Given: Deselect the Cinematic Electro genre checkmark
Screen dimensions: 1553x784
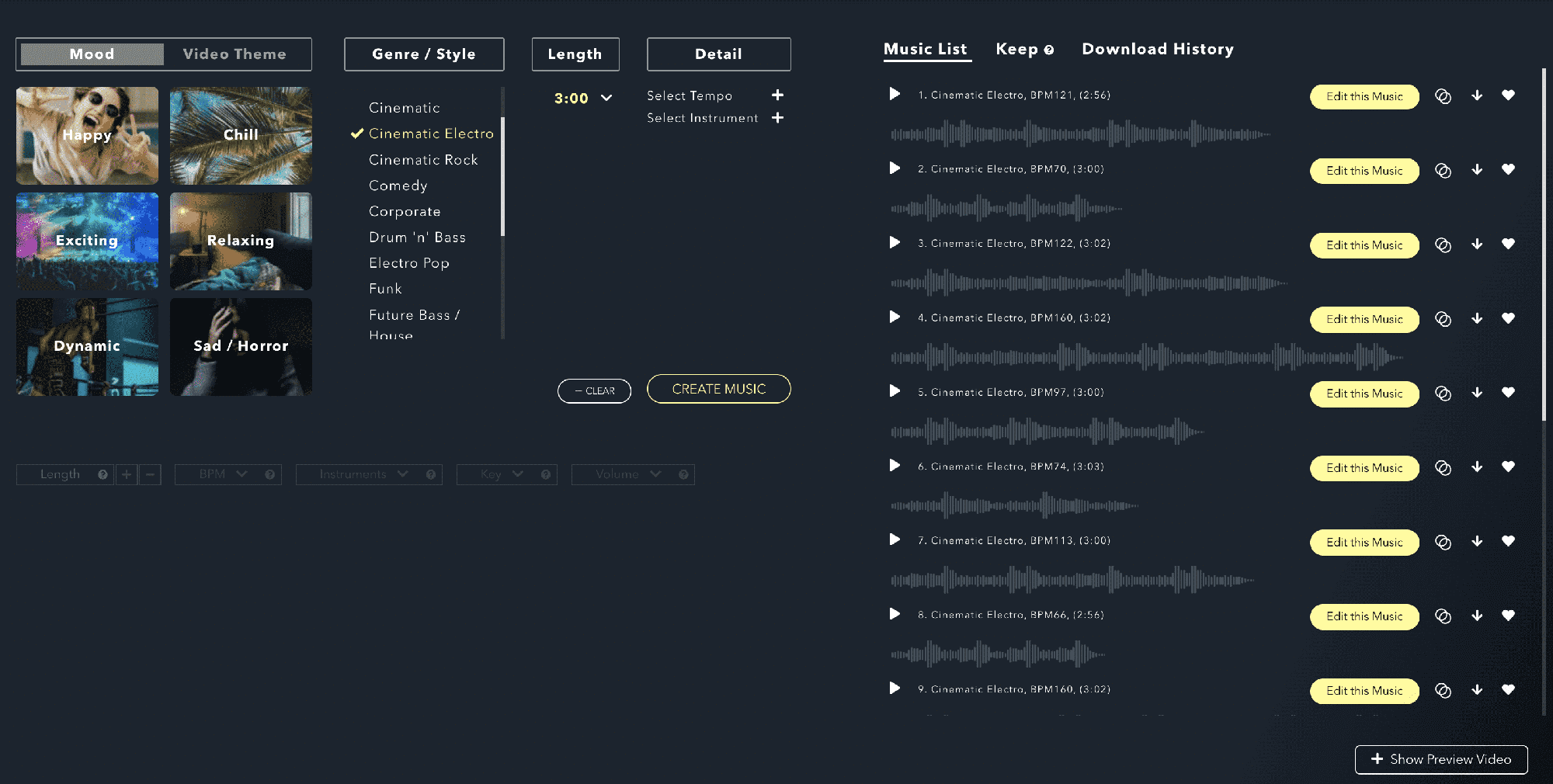Looking at the screenshot, I should (356, 133).
